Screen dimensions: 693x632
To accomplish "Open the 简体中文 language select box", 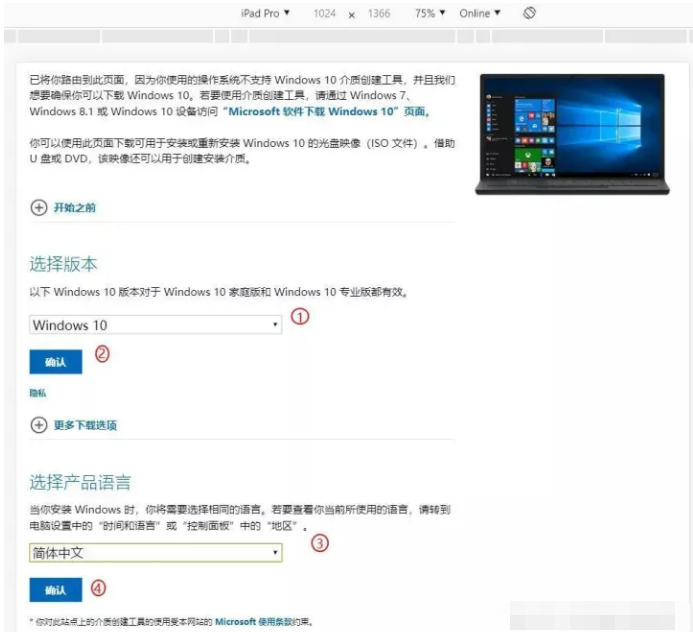I will coord(155,553).
